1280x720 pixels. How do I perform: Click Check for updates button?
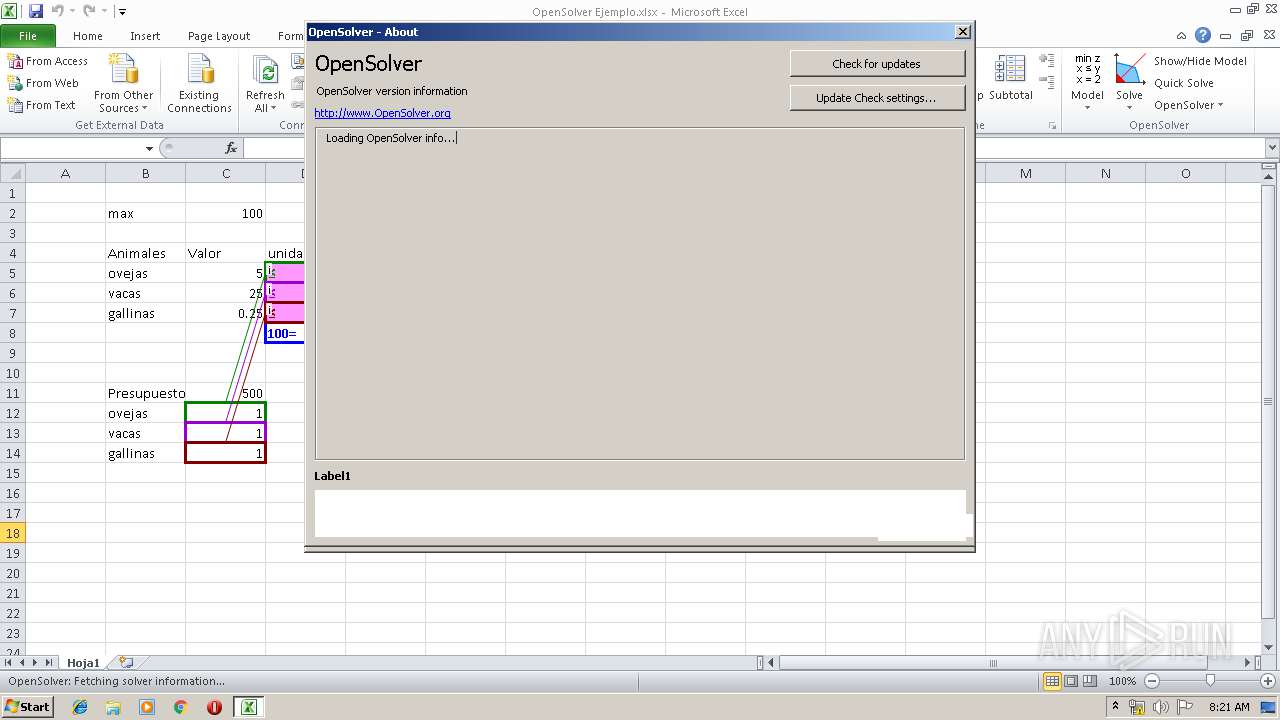pyautogui.click(x=877, y=64)
